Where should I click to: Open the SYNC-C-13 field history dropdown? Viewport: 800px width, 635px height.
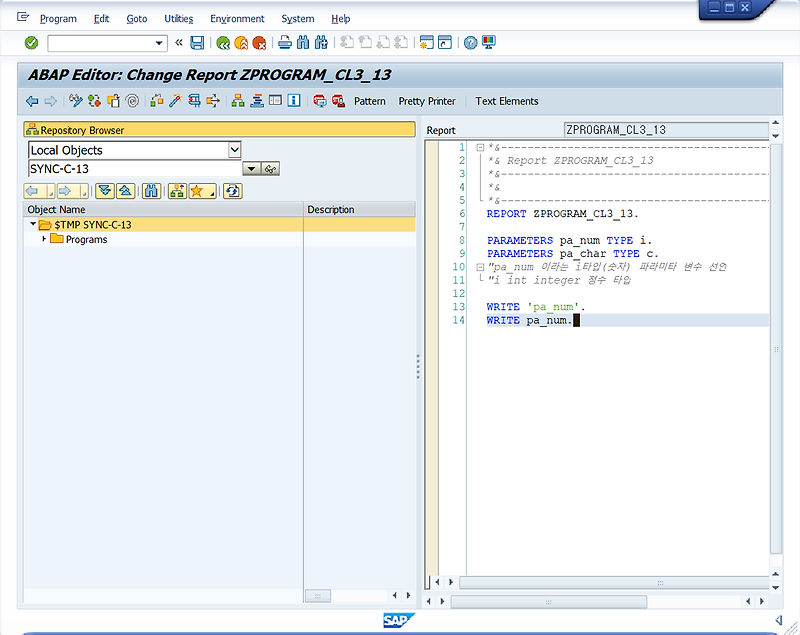(251, 168)
